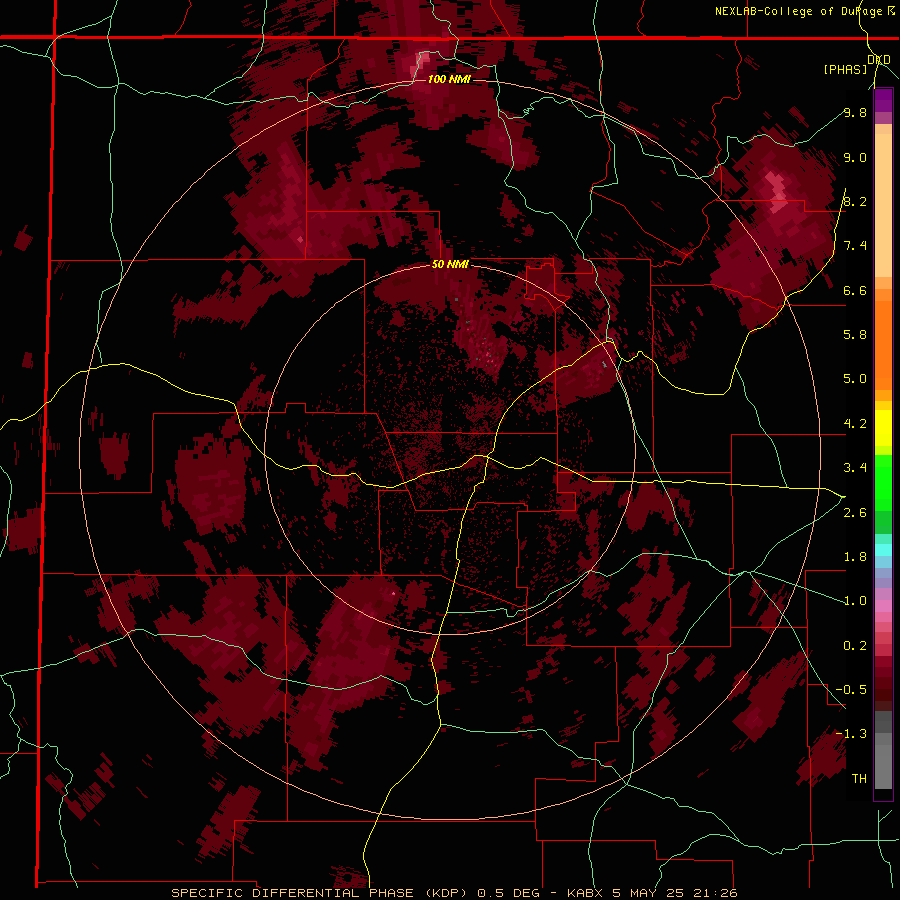Click the 100 NMI range ring label
This screenshot has height=900, width=900.
449,79
